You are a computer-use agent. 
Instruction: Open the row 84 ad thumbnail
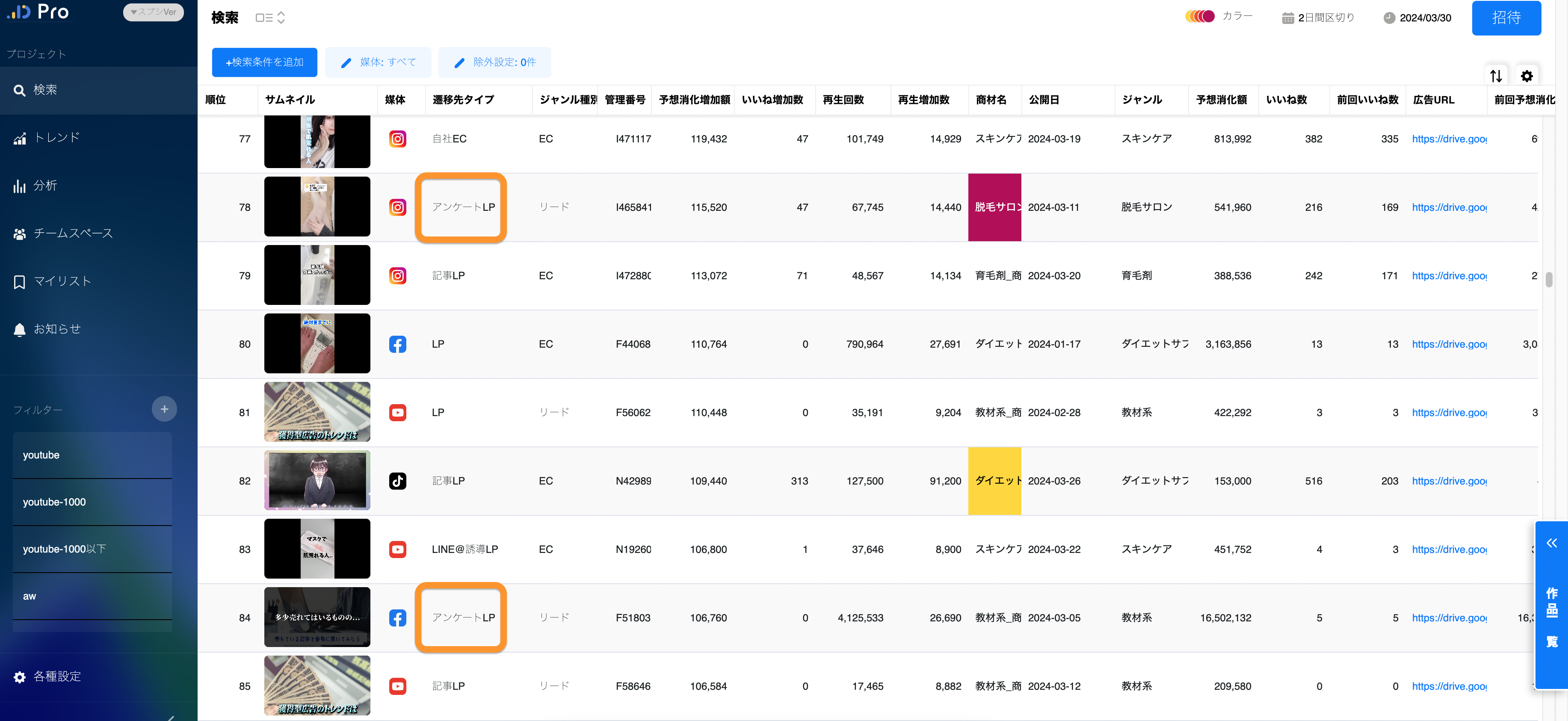point(317,617)
